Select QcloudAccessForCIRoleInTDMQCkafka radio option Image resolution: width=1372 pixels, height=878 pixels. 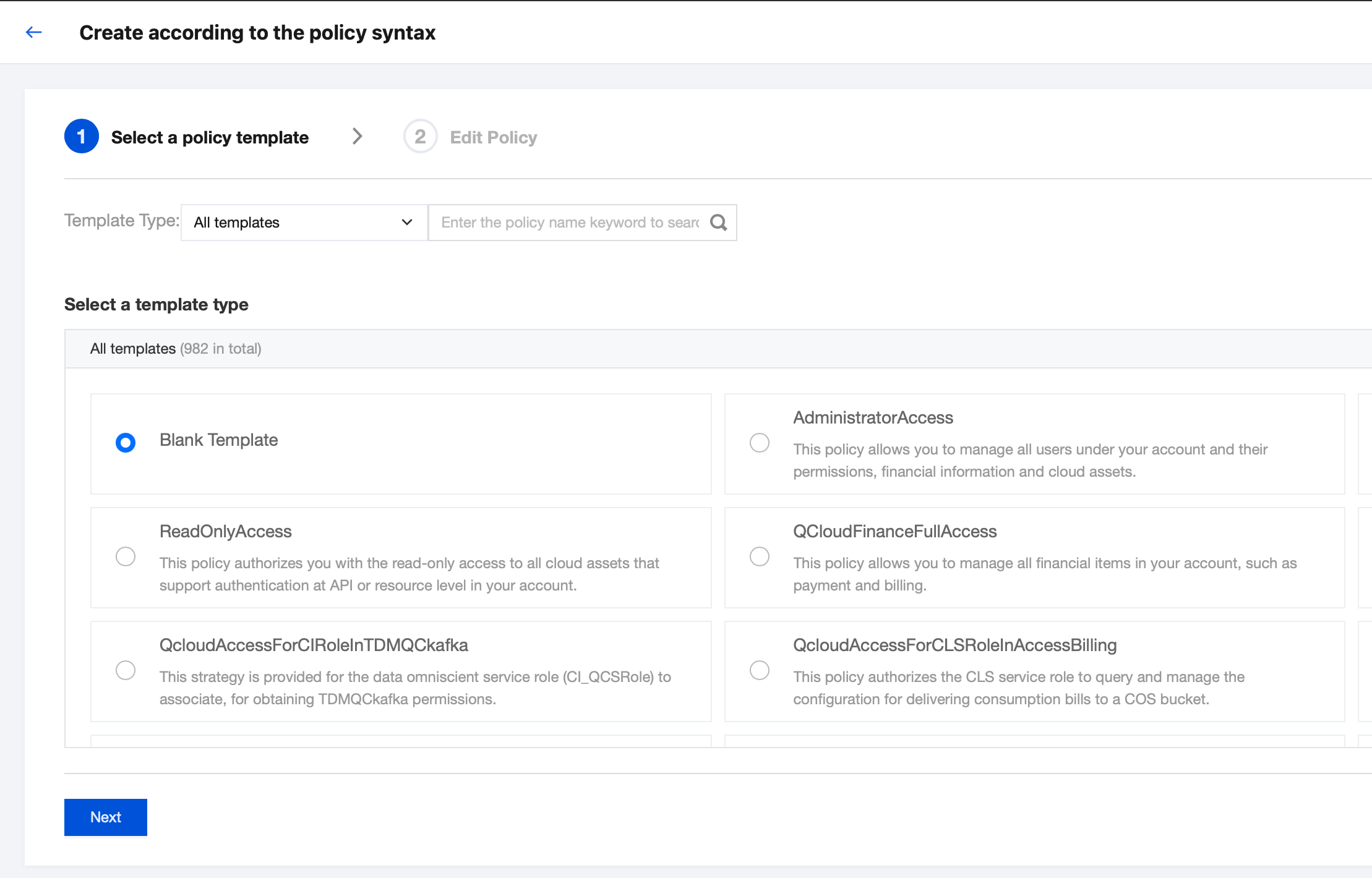(x=126, y=670)
